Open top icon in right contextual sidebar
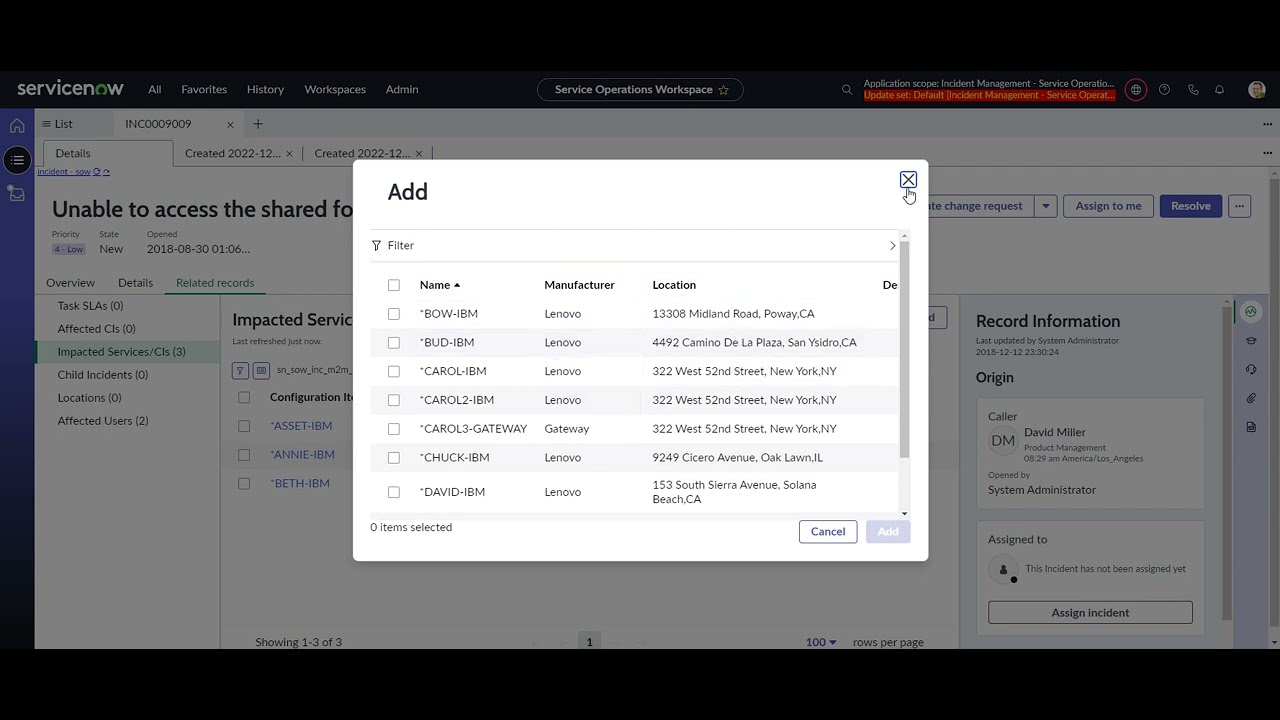 pos(1251,312)
